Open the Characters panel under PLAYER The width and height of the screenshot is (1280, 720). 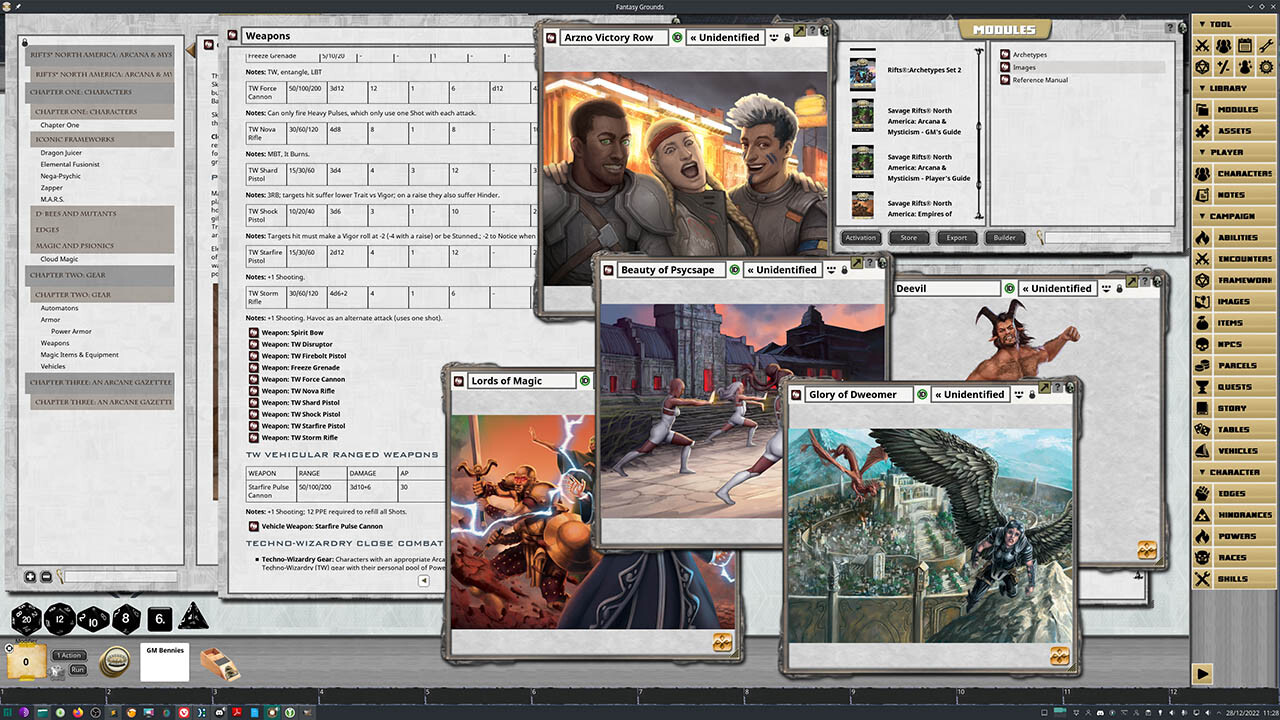coord(1243,173)
